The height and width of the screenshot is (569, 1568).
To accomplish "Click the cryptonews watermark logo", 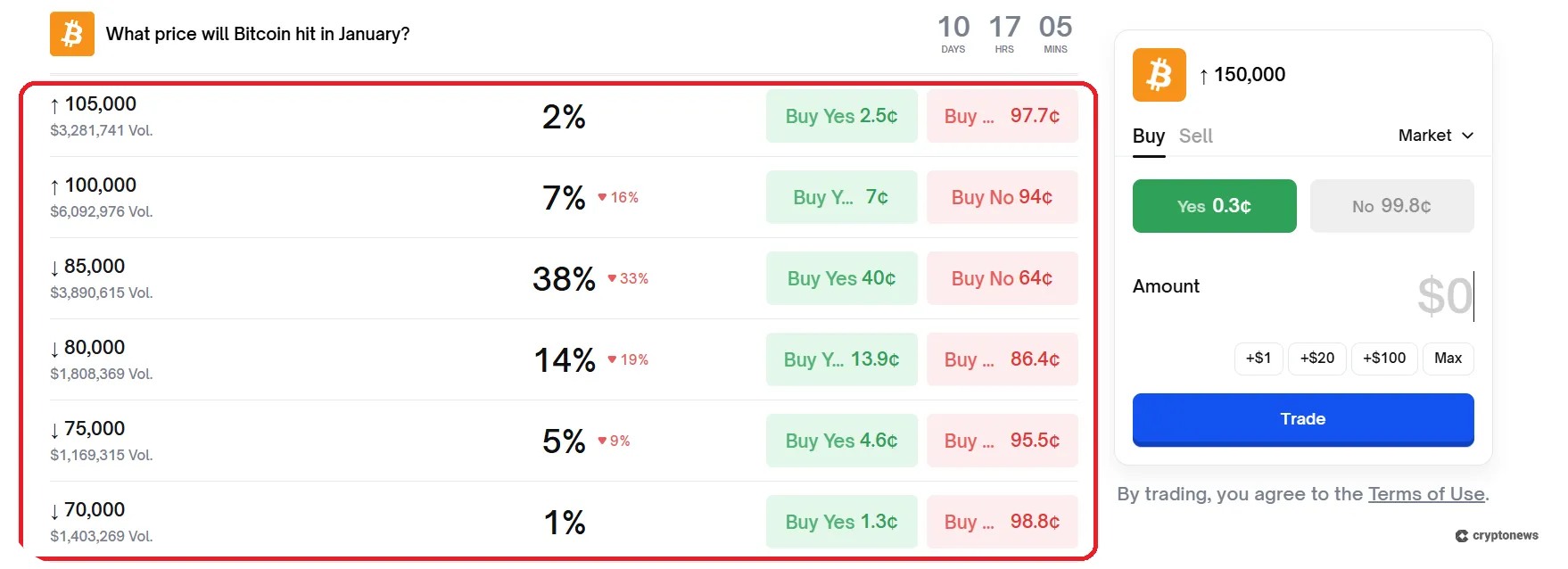I will click(1498, 535).
